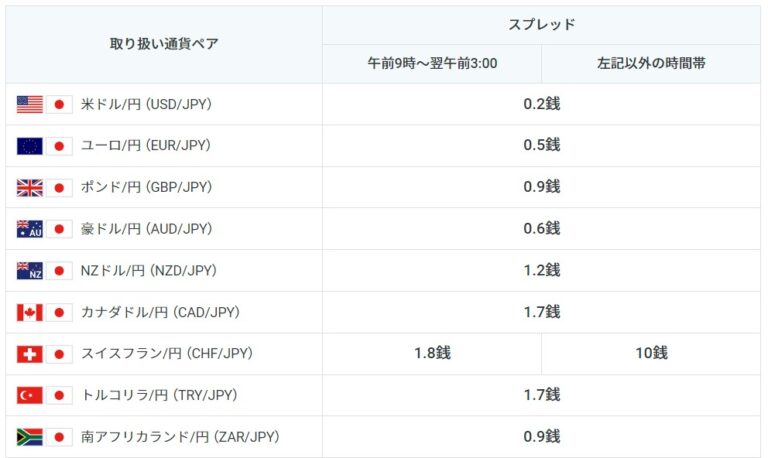
Task: Click the Swiss flag icon
Action: (x=30, y=354)
